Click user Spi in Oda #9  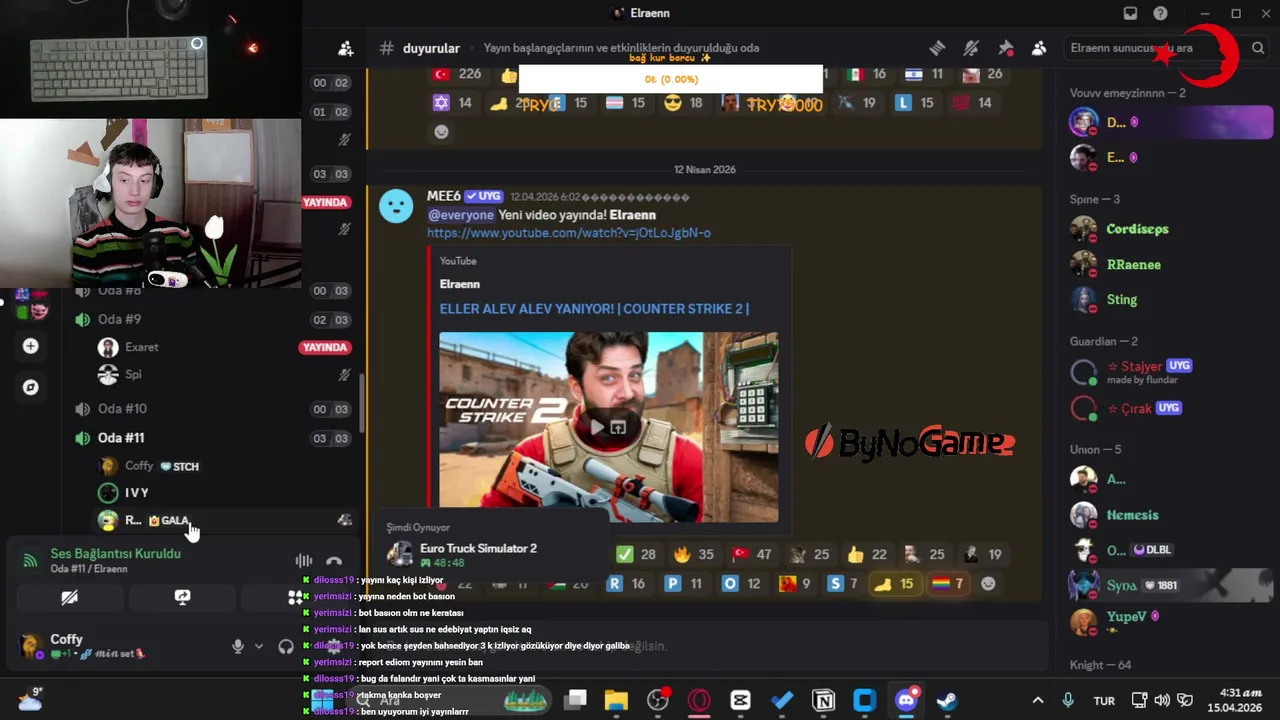point(133,374)
